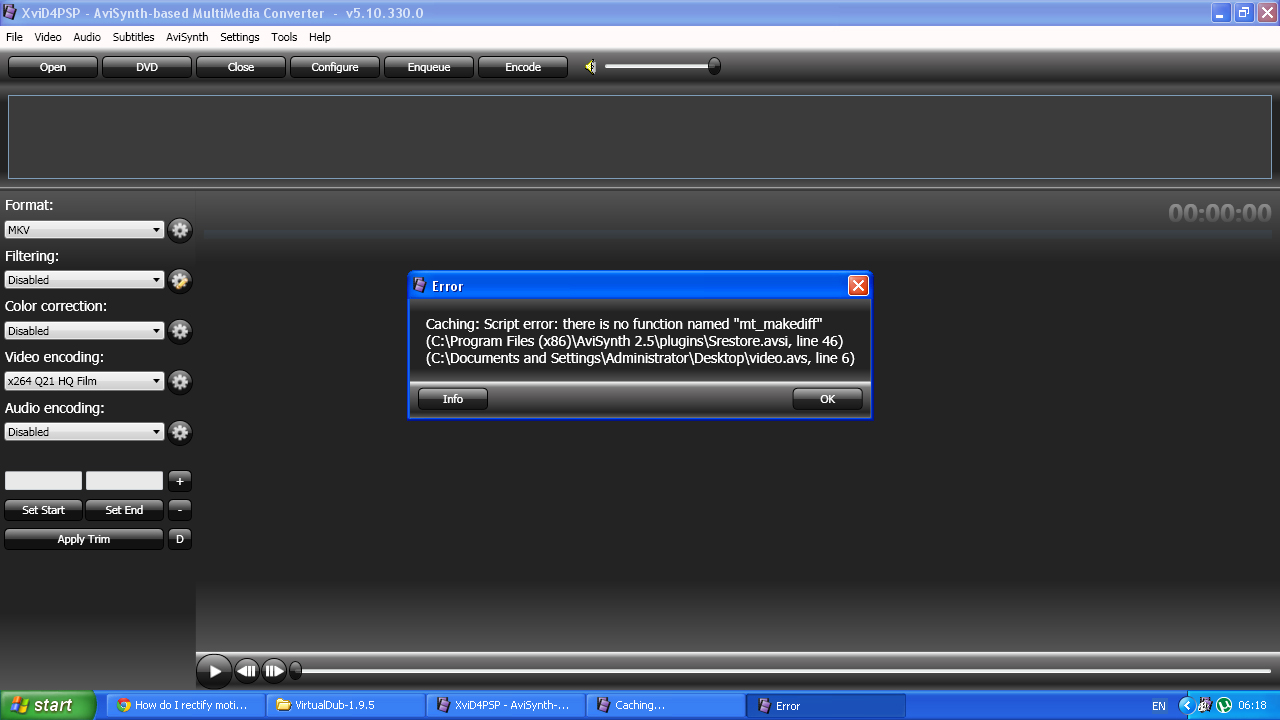
Task: Switch to VirtualDub-1.9.5 taskbar folder
Action: 346,705
